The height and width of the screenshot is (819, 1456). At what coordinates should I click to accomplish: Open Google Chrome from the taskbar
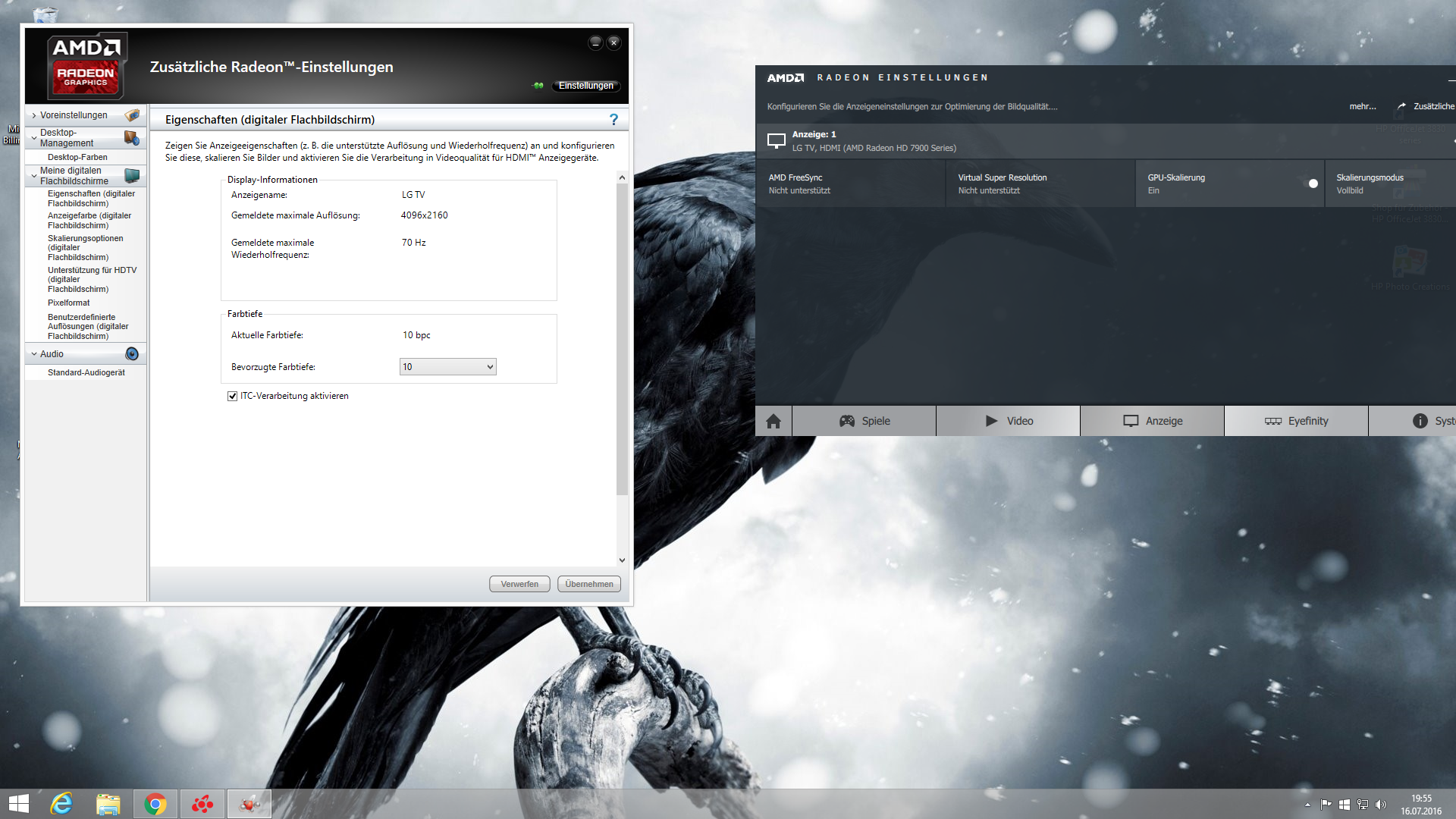tap(155, 804)
